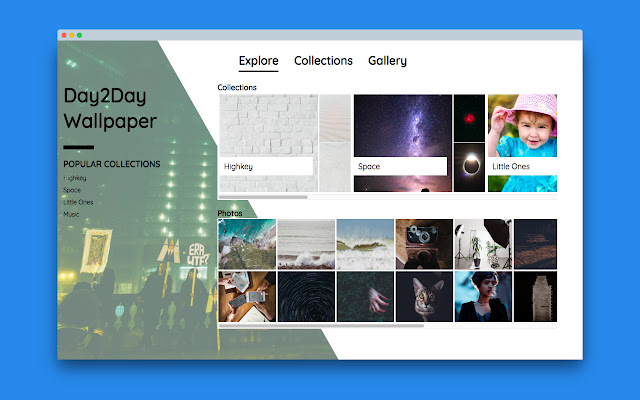Click the red dot image in Space collection
Viewport: 640px width, 400px height.
click(469, 118)
